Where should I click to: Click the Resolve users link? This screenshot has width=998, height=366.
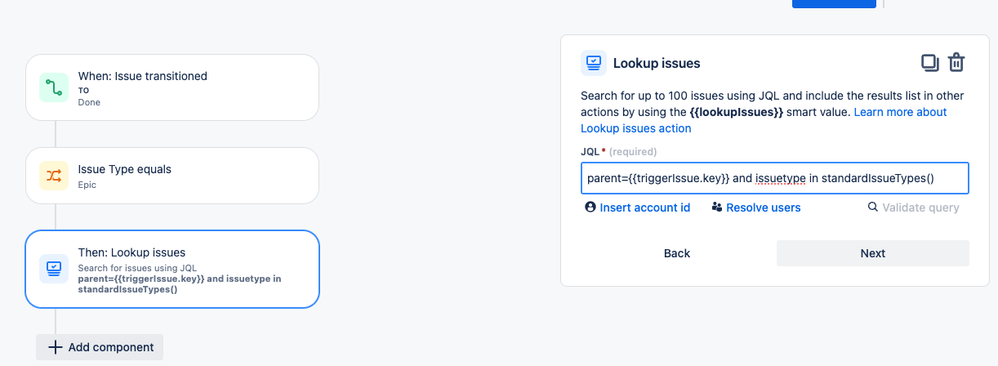pos(763,208)
